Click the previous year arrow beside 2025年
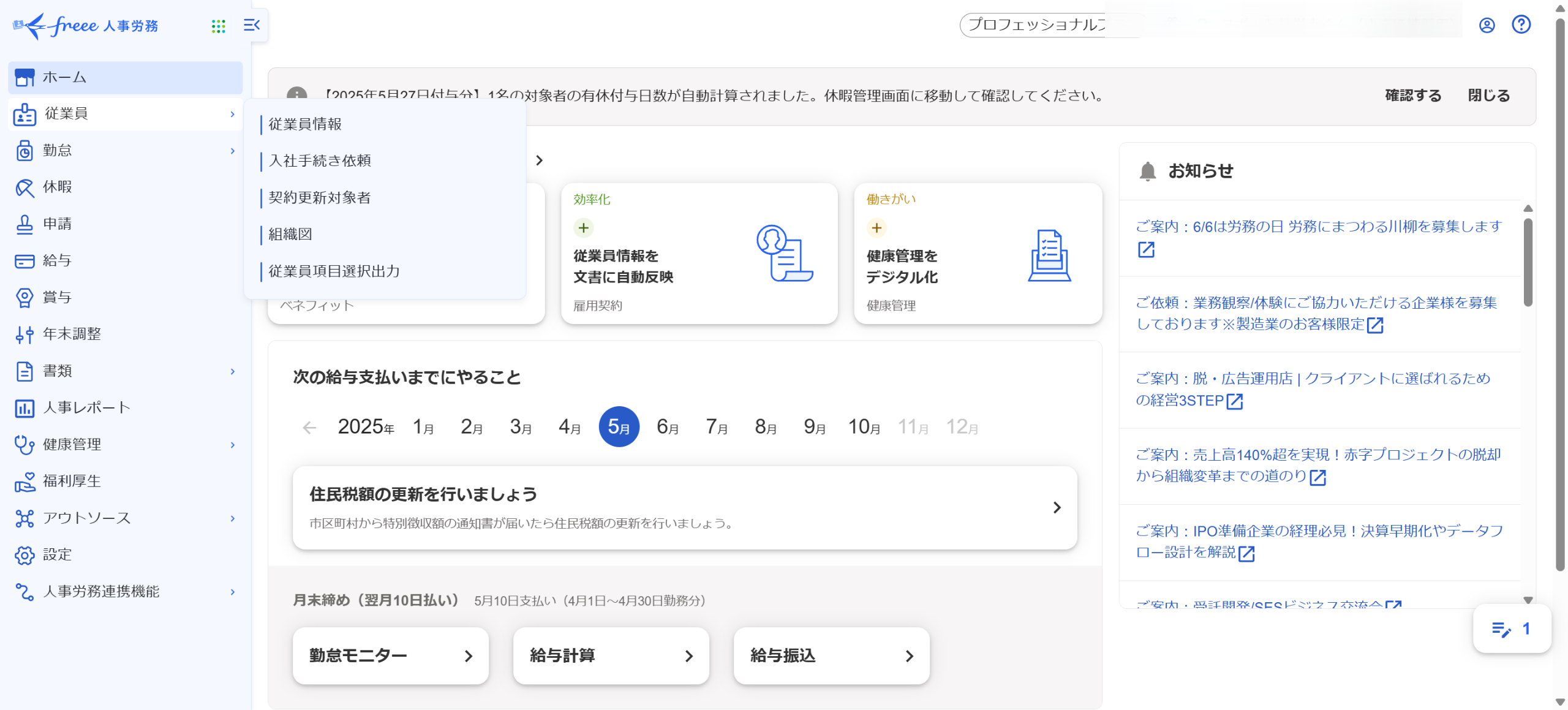The image size is (1568, 710). 309,427
